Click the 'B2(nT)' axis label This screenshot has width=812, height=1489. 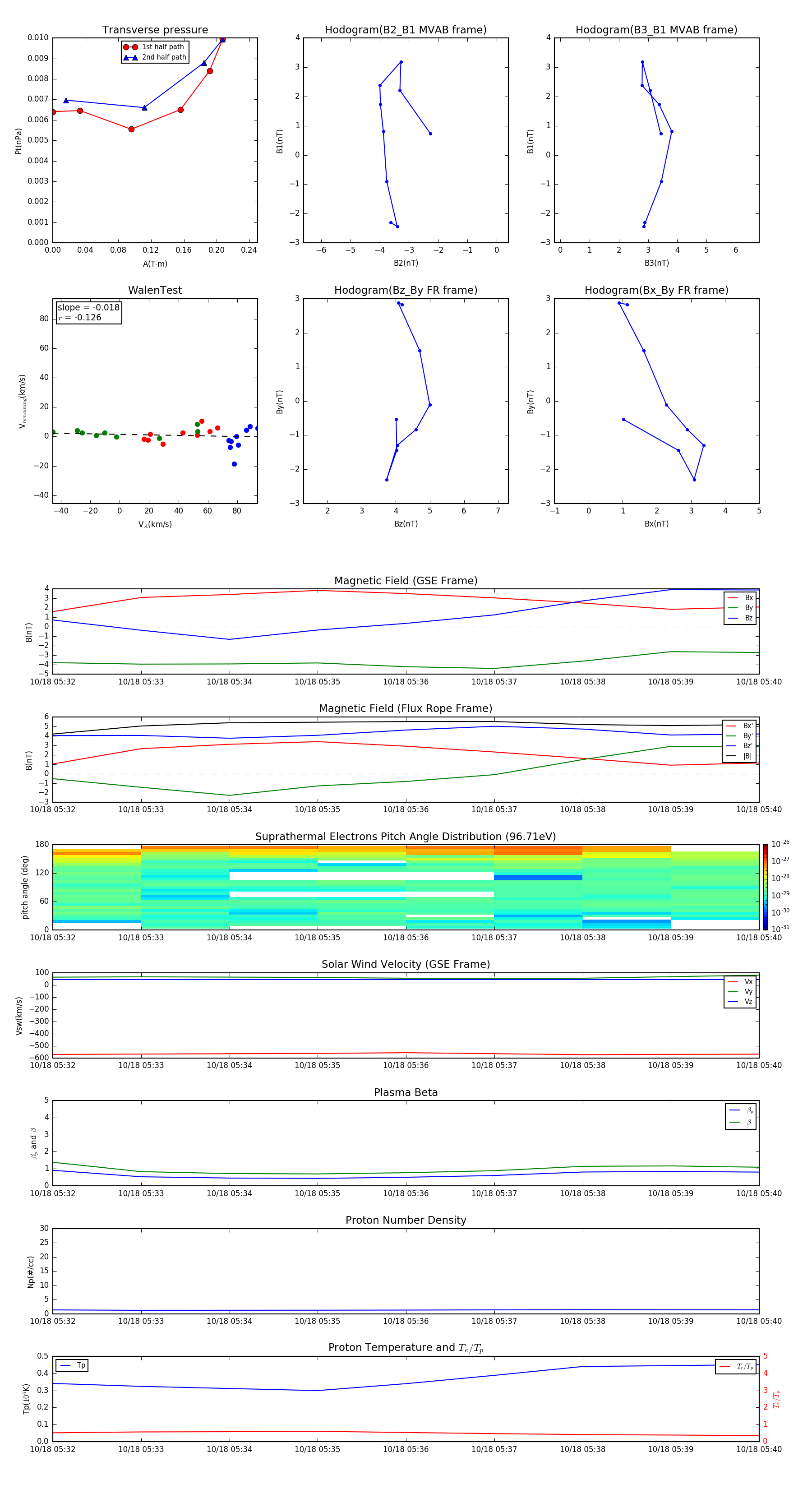[x=406, y=263]
